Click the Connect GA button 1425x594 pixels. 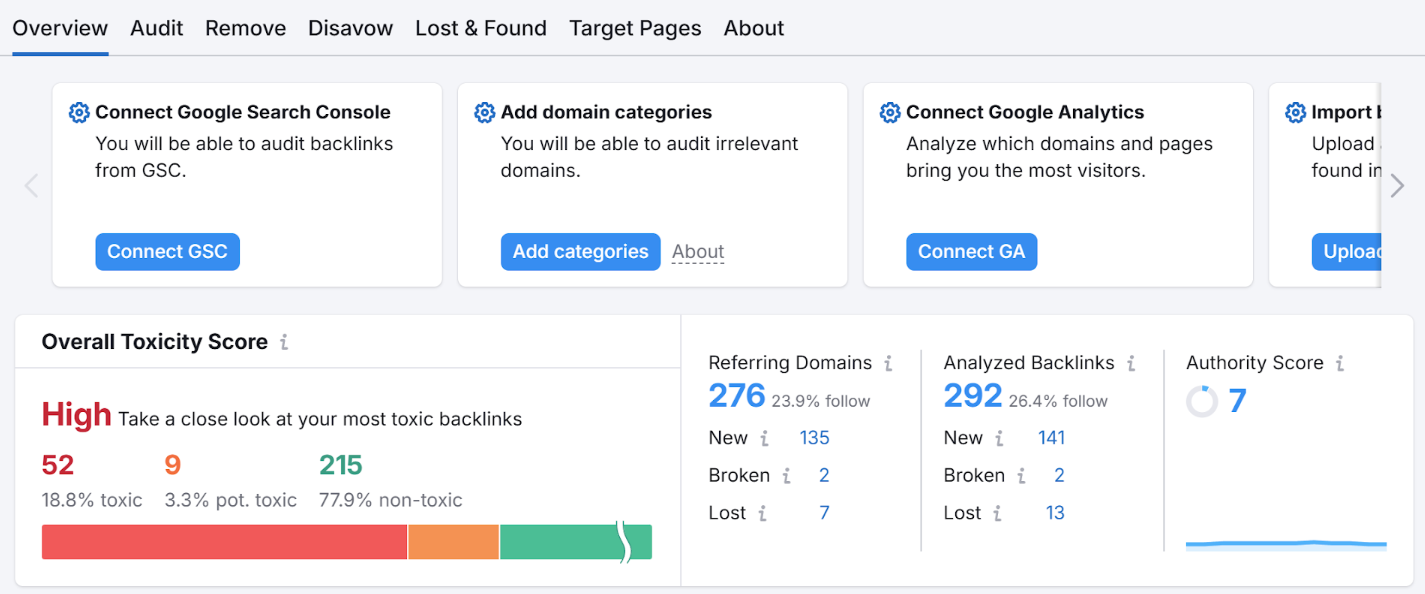pos(971,252)
